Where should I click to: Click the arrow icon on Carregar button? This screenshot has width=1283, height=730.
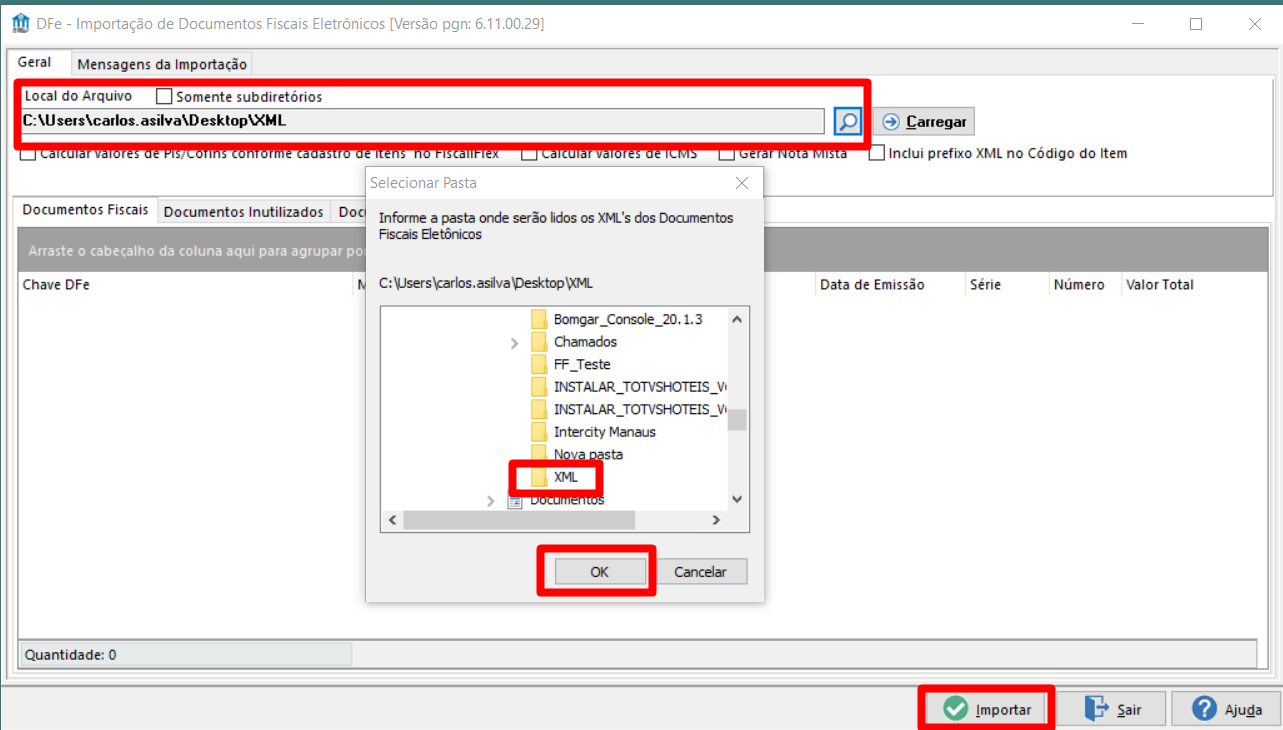[891, 121]
